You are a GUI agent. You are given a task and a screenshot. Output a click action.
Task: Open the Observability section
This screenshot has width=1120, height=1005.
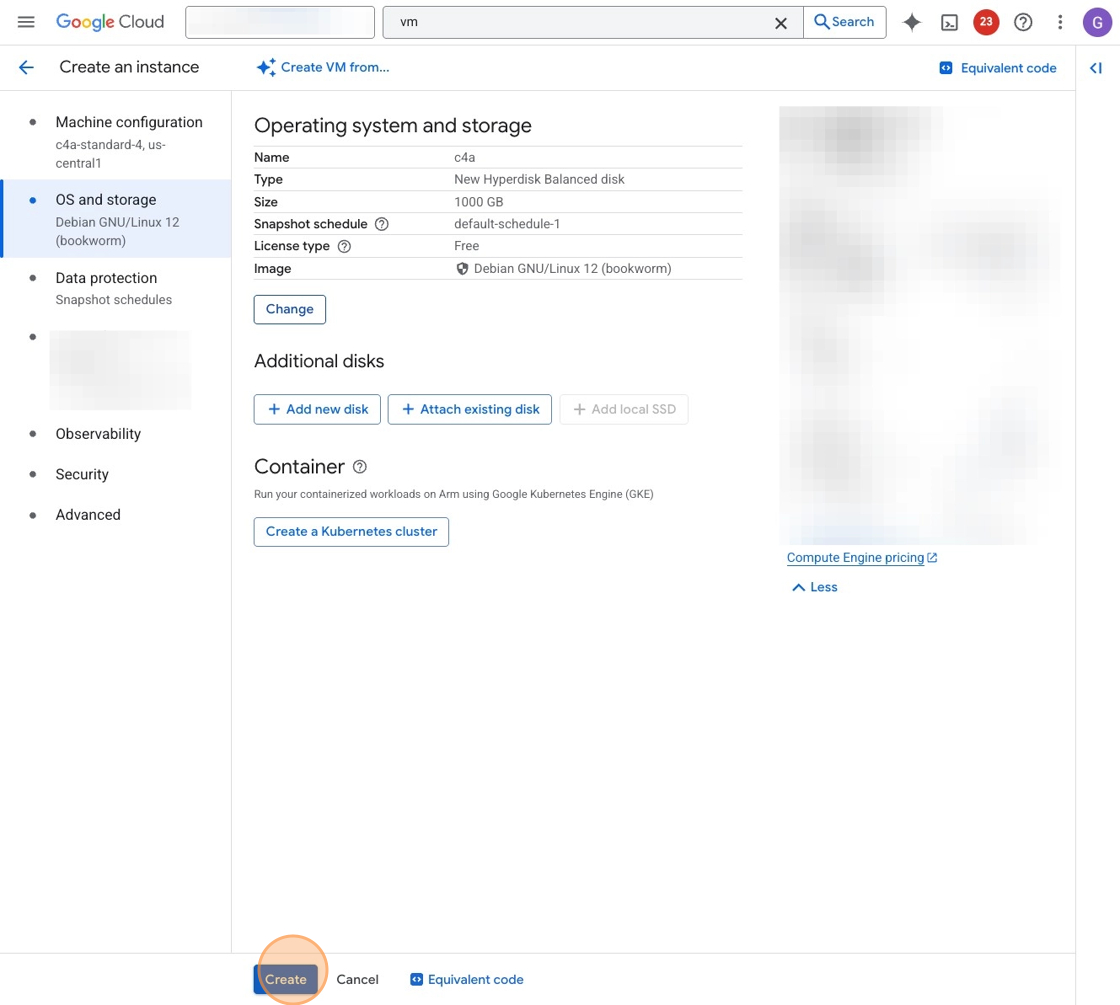pos(98,434)
